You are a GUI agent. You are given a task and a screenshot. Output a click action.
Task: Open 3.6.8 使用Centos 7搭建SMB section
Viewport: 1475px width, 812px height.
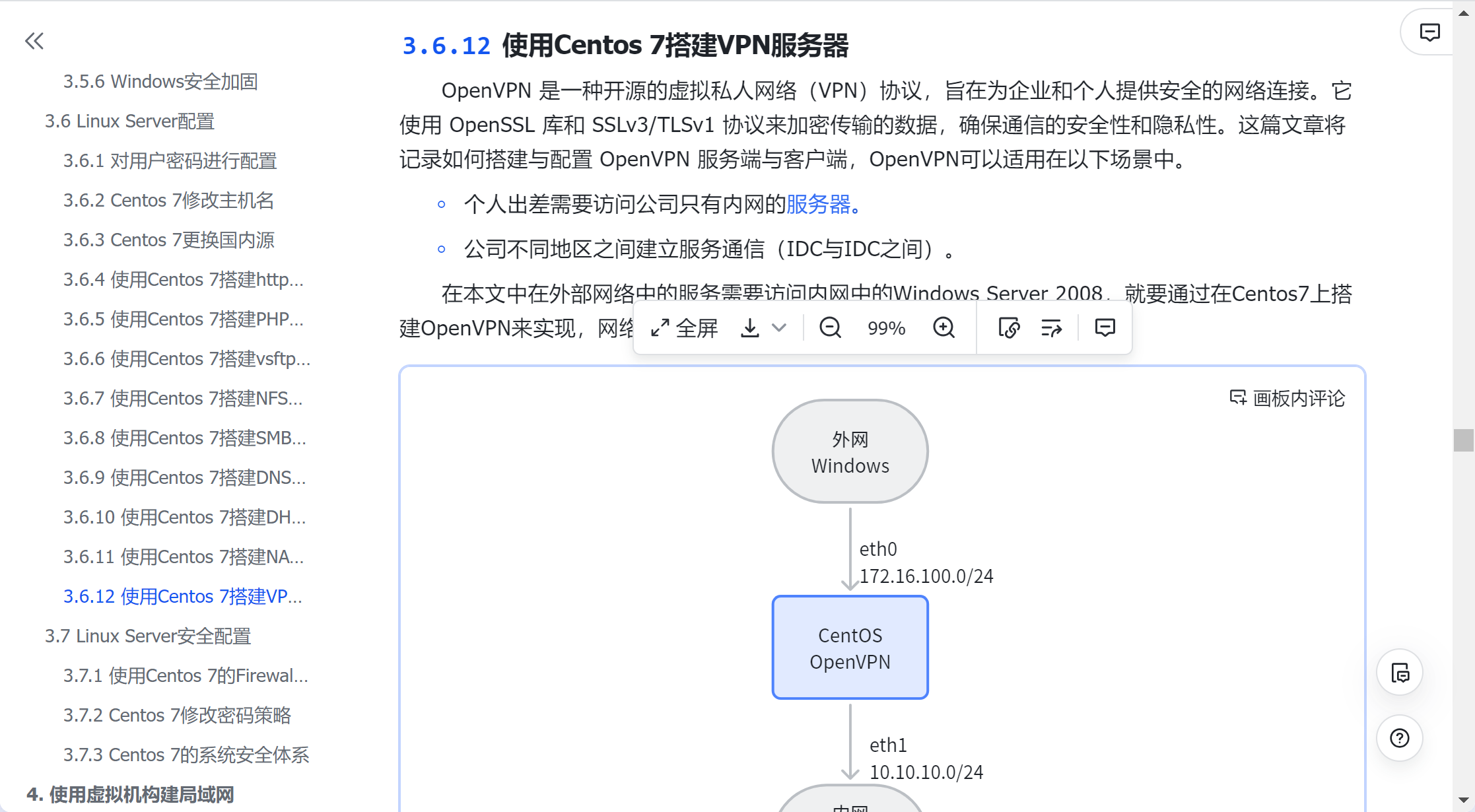(185, 438)
